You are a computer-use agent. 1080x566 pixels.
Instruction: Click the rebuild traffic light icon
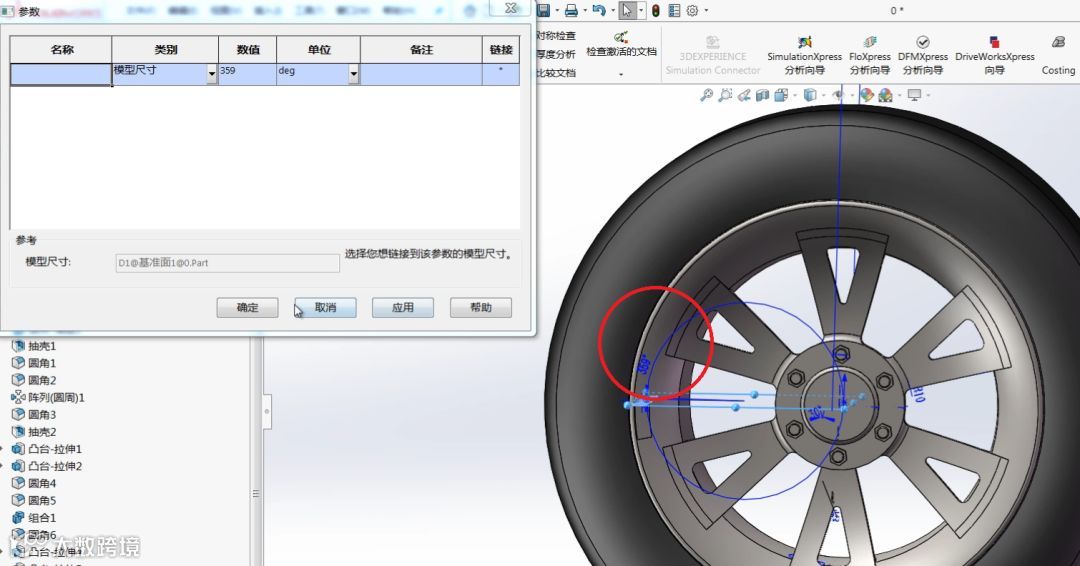coord(656,10)
